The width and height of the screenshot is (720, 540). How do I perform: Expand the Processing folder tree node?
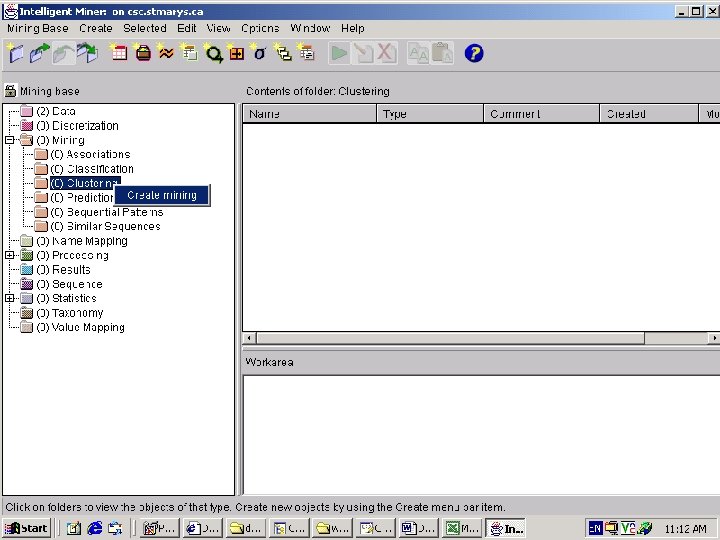coord(10,255)
